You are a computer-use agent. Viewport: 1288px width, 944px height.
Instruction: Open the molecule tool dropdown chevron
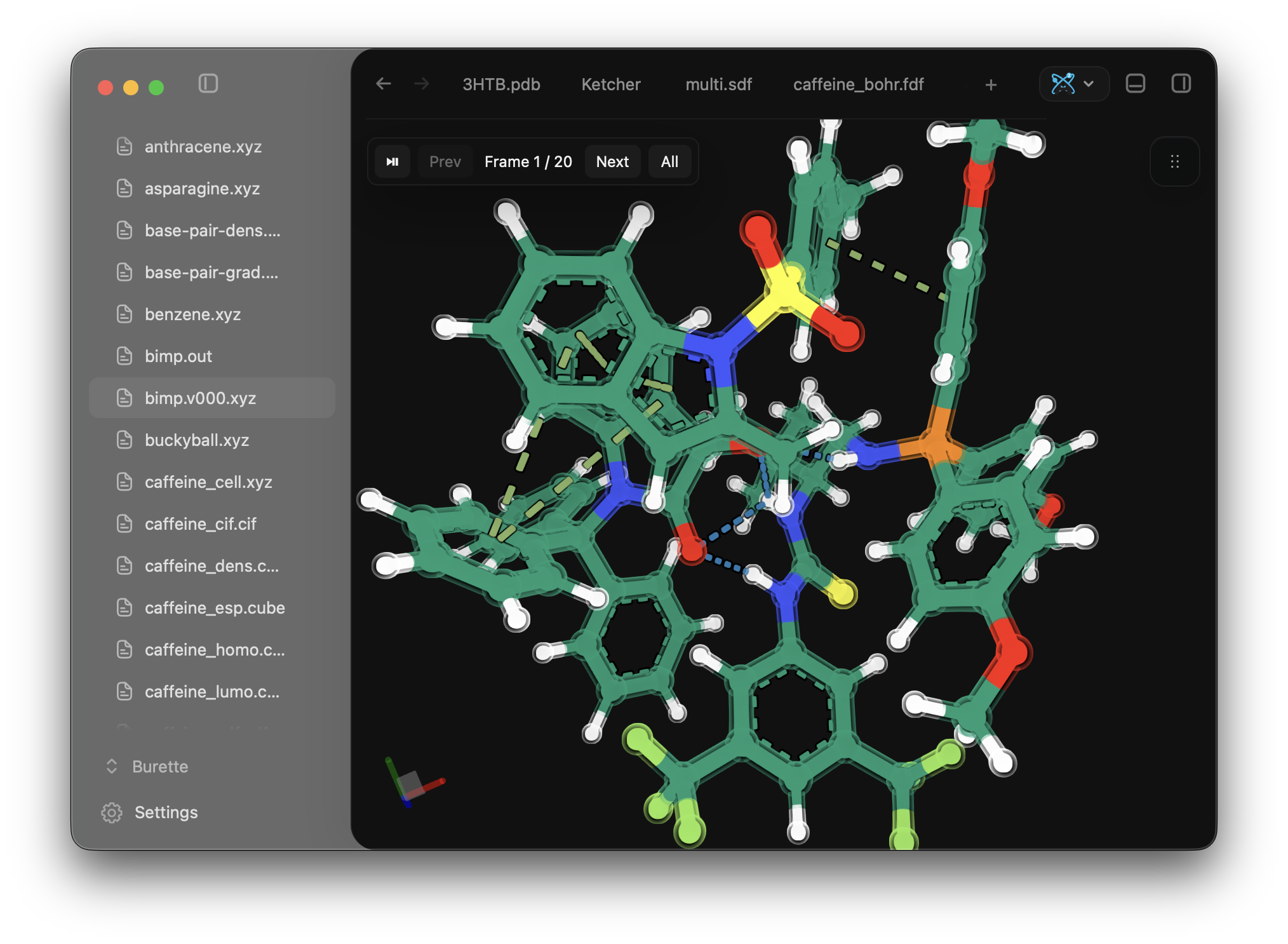[x=1089, y=84]
